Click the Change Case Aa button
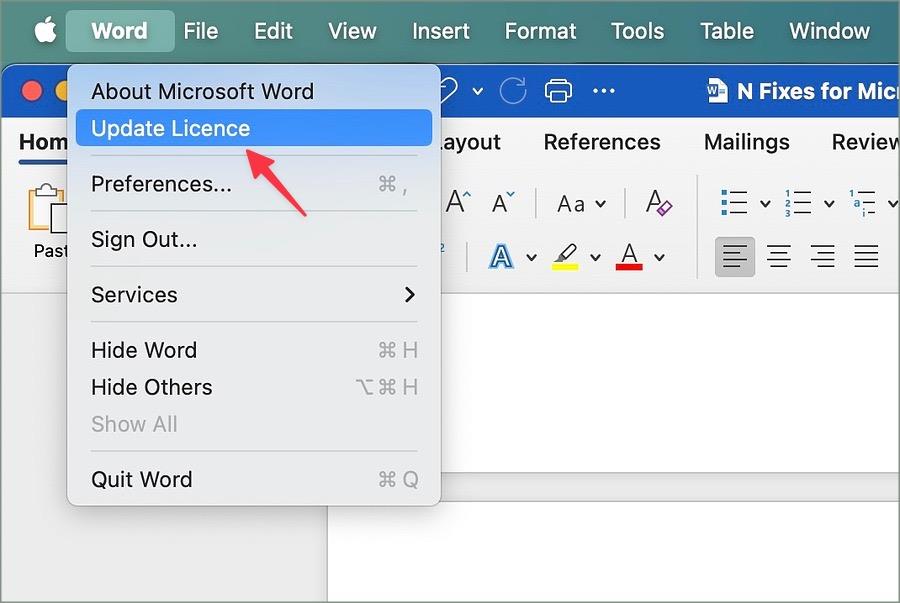 tap(571, 204)
